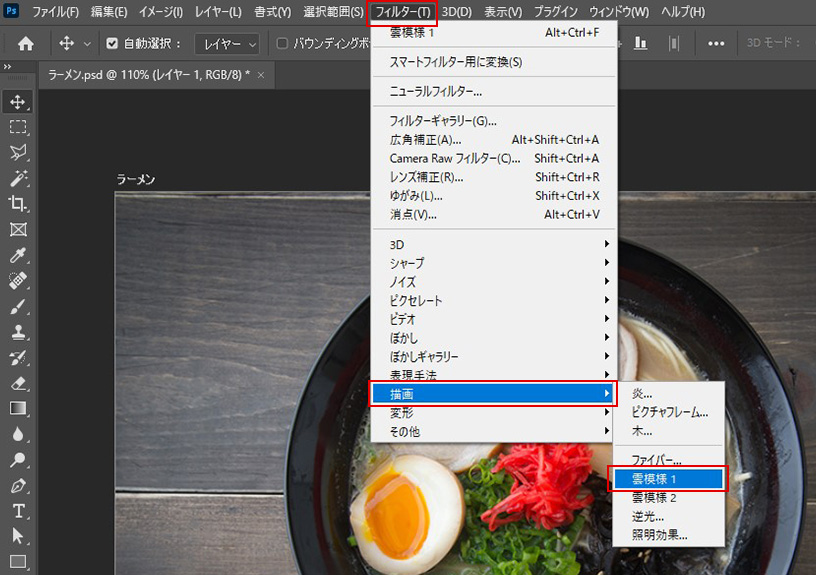
Task: Select the Dodge tool
Action: click(18, 459)
